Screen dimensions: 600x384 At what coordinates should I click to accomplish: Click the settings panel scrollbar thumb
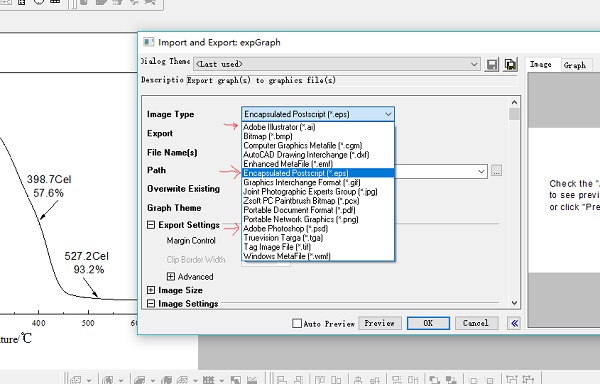(x=514, y=114)
